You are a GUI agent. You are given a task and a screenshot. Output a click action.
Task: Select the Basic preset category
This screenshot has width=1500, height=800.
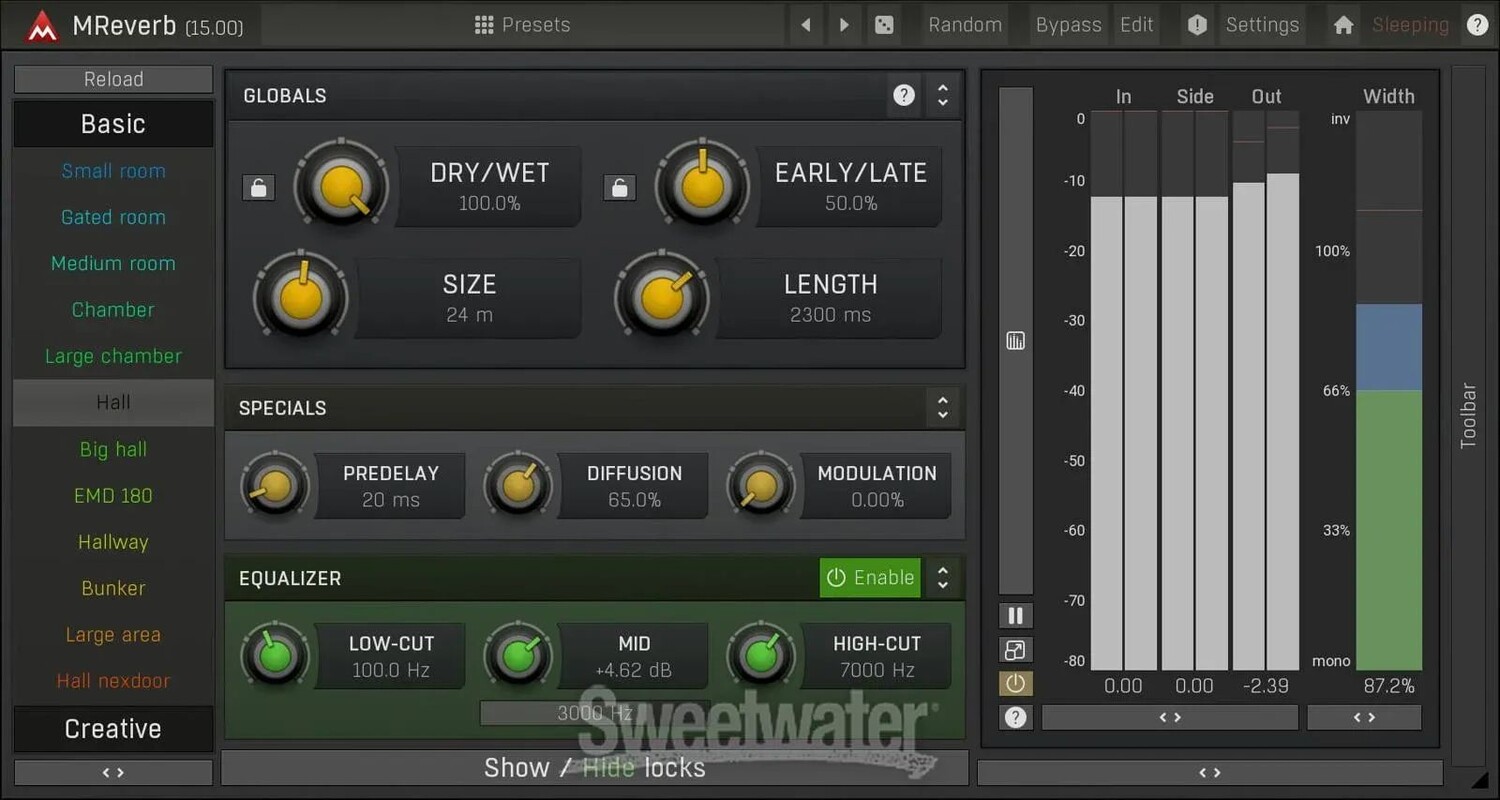(113, 124)
